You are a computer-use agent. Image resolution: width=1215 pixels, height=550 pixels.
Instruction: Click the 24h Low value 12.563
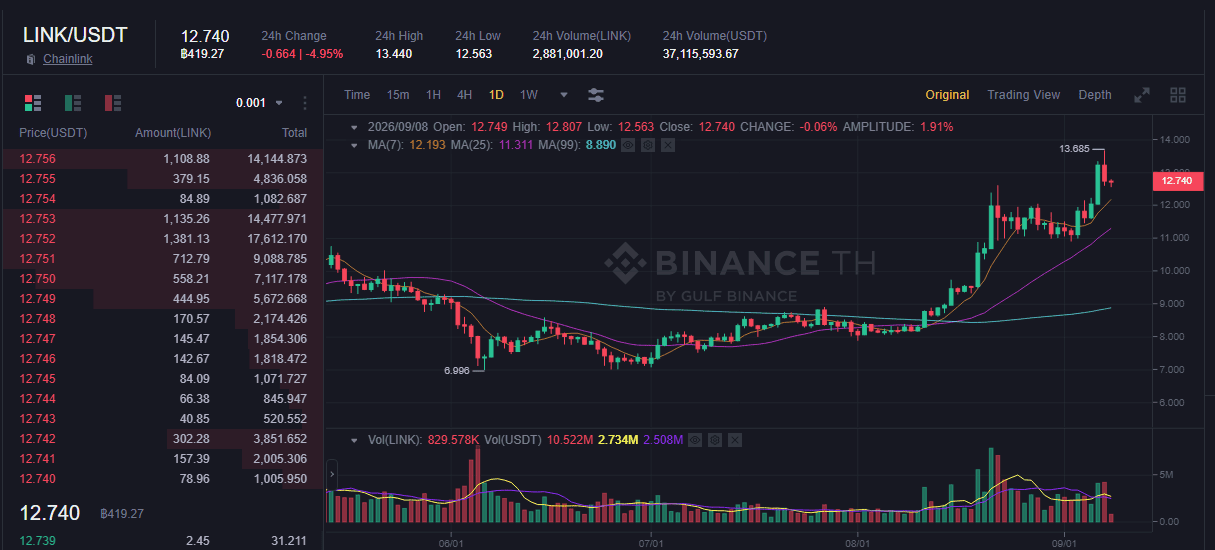click(474, 54)
